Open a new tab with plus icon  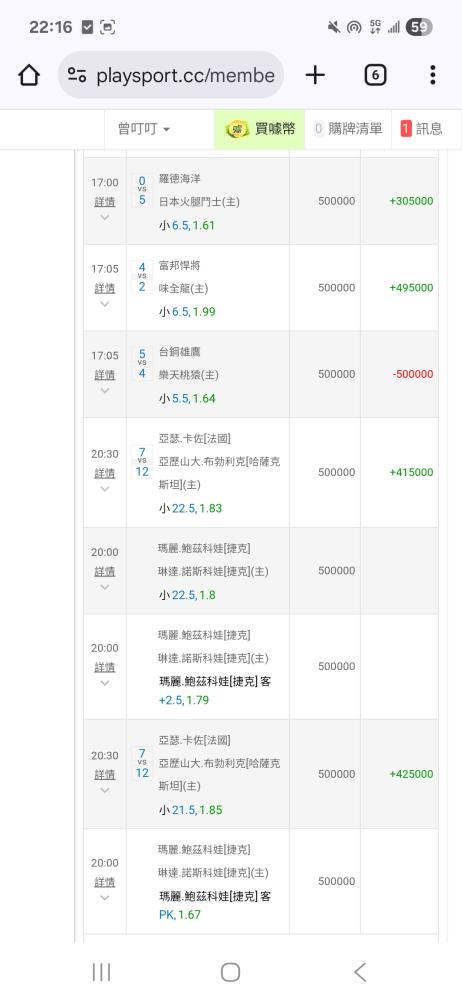[315, 75]
